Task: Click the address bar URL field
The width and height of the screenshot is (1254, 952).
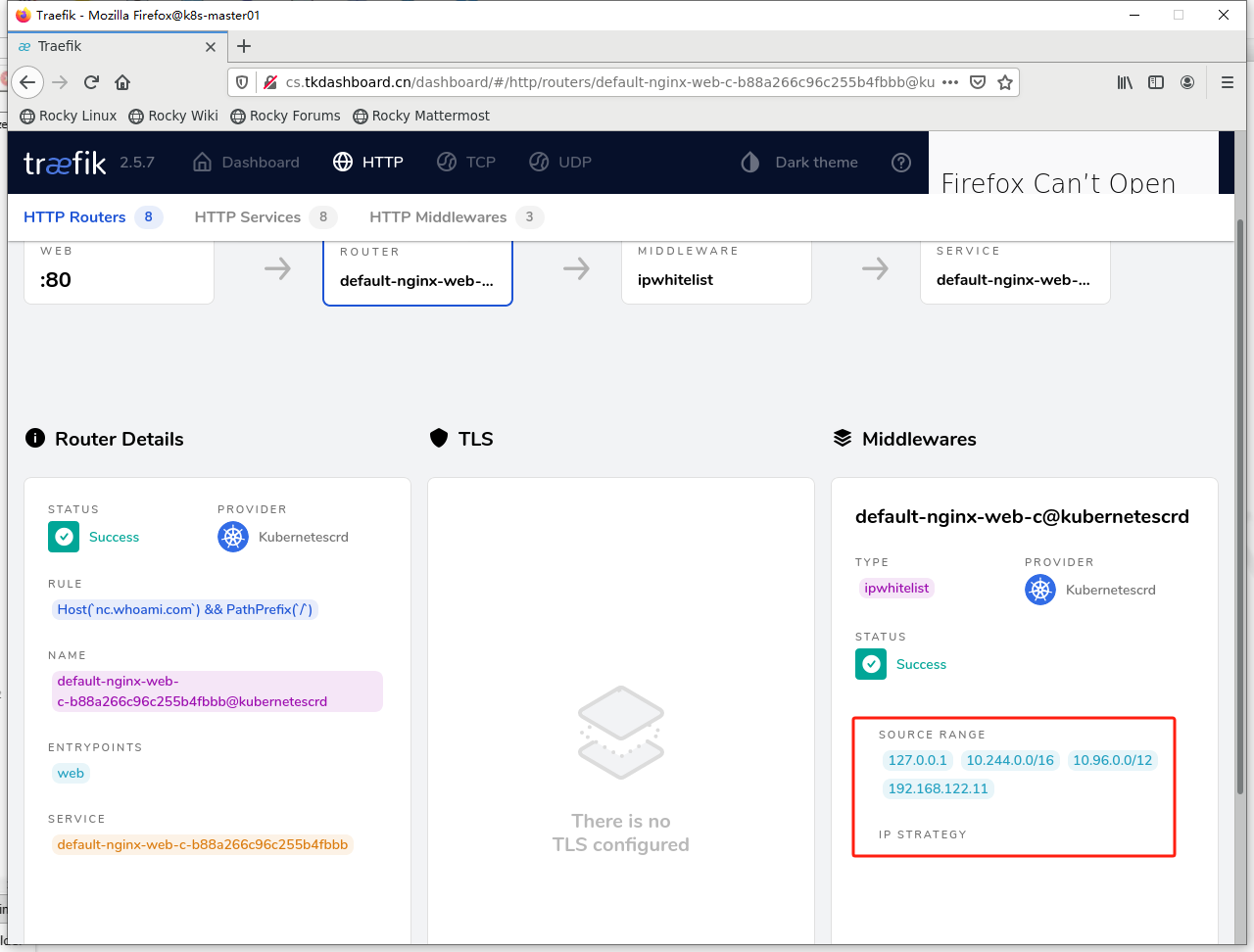Action: (609, 82)
